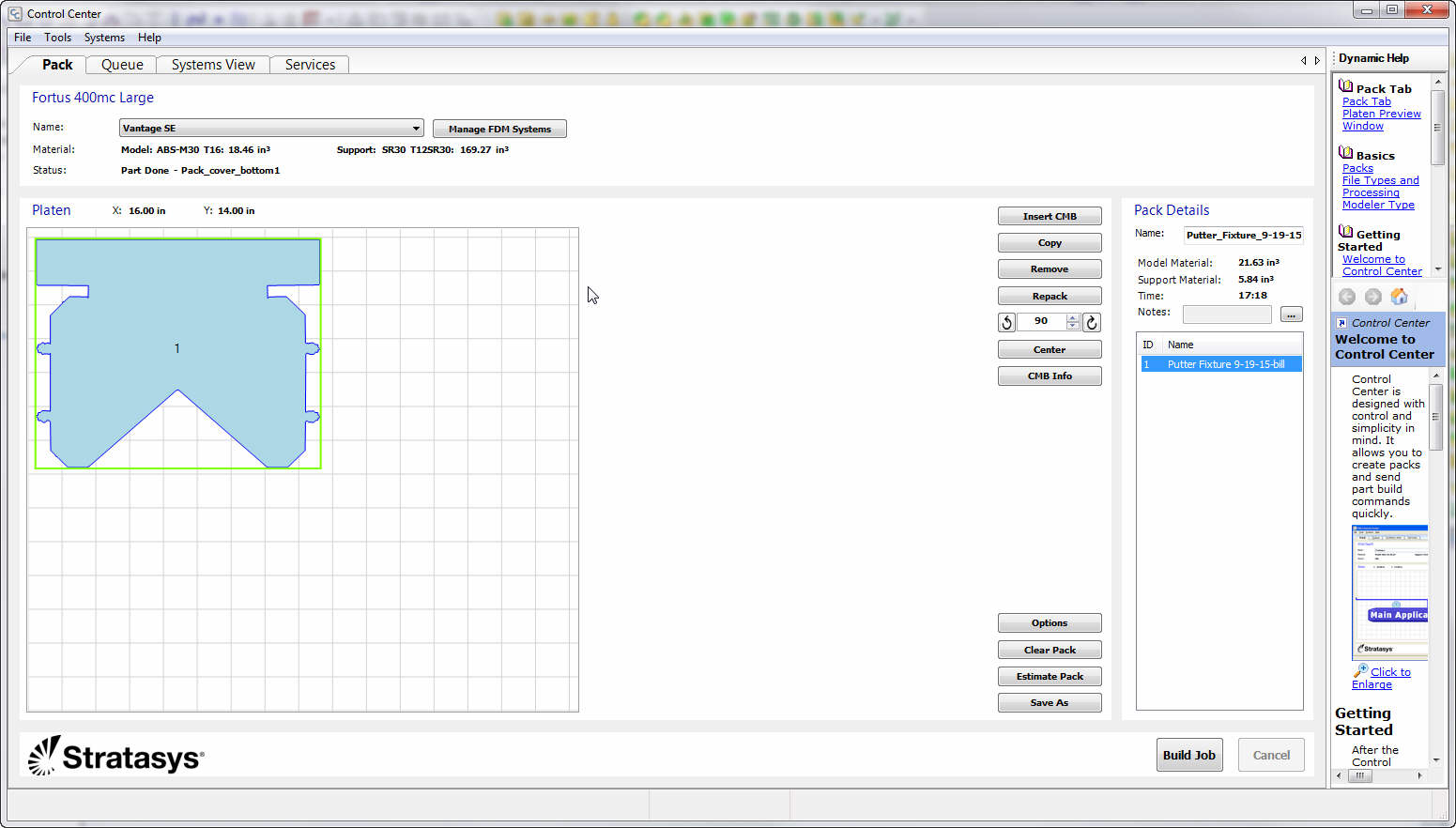Center the part on the platen
Screen dimensions: 1456x828
click(1050, 350)
